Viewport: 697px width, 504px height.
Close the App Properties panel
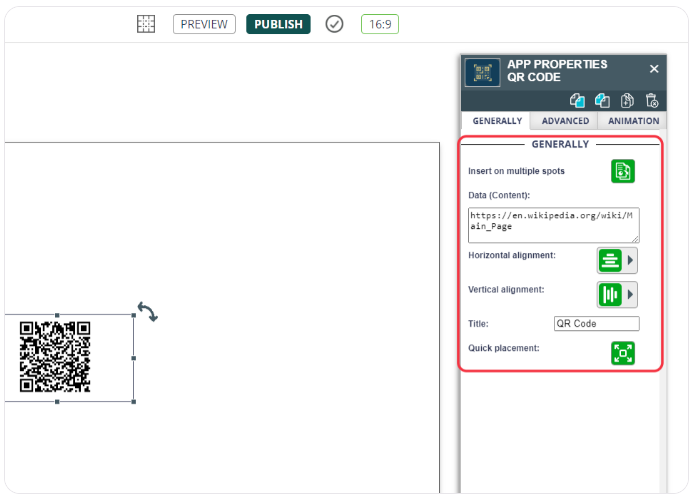click(x=654, y=69)
